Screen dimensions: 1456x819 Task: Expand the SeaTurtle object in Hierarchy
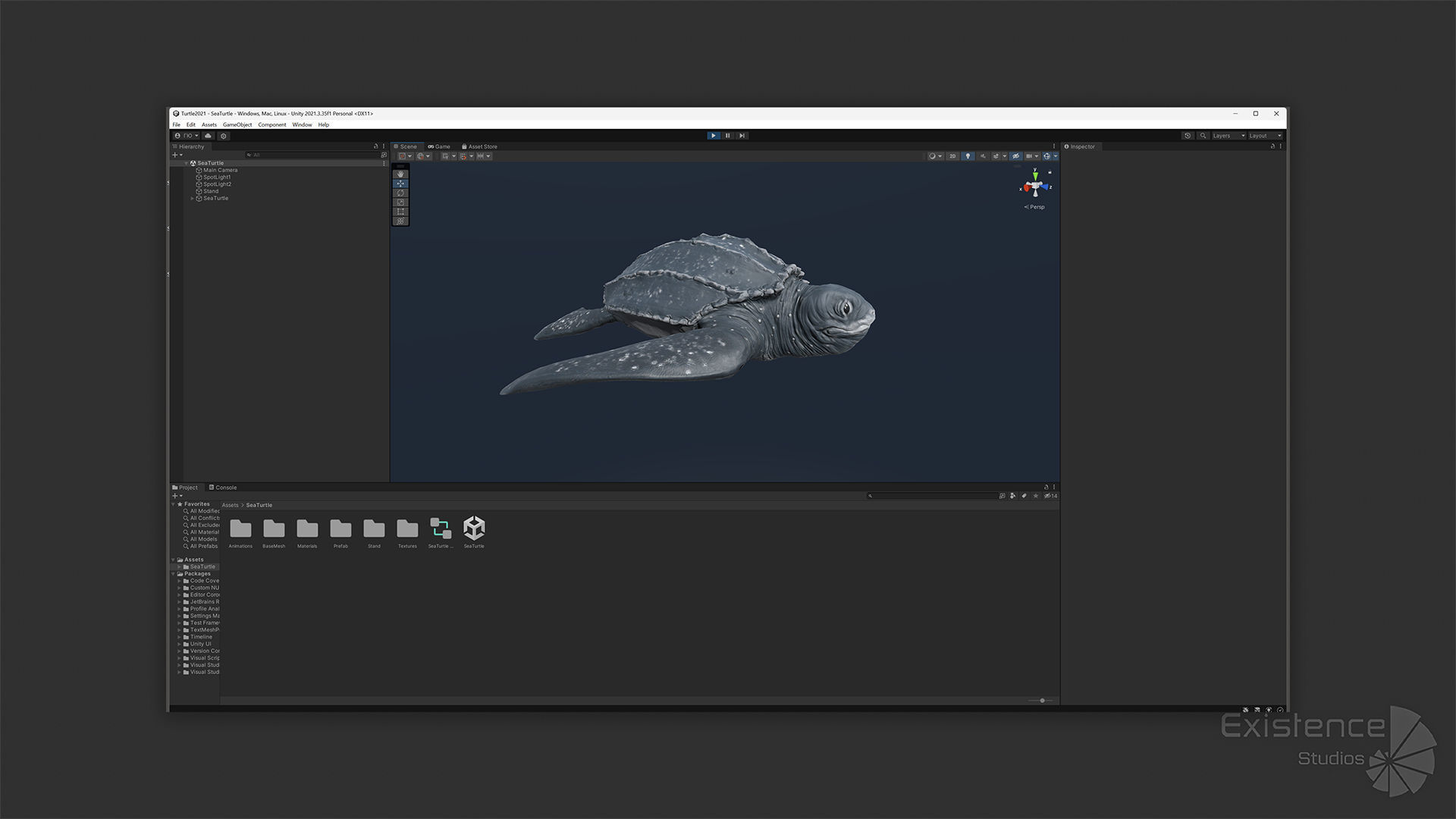point(192,199)
